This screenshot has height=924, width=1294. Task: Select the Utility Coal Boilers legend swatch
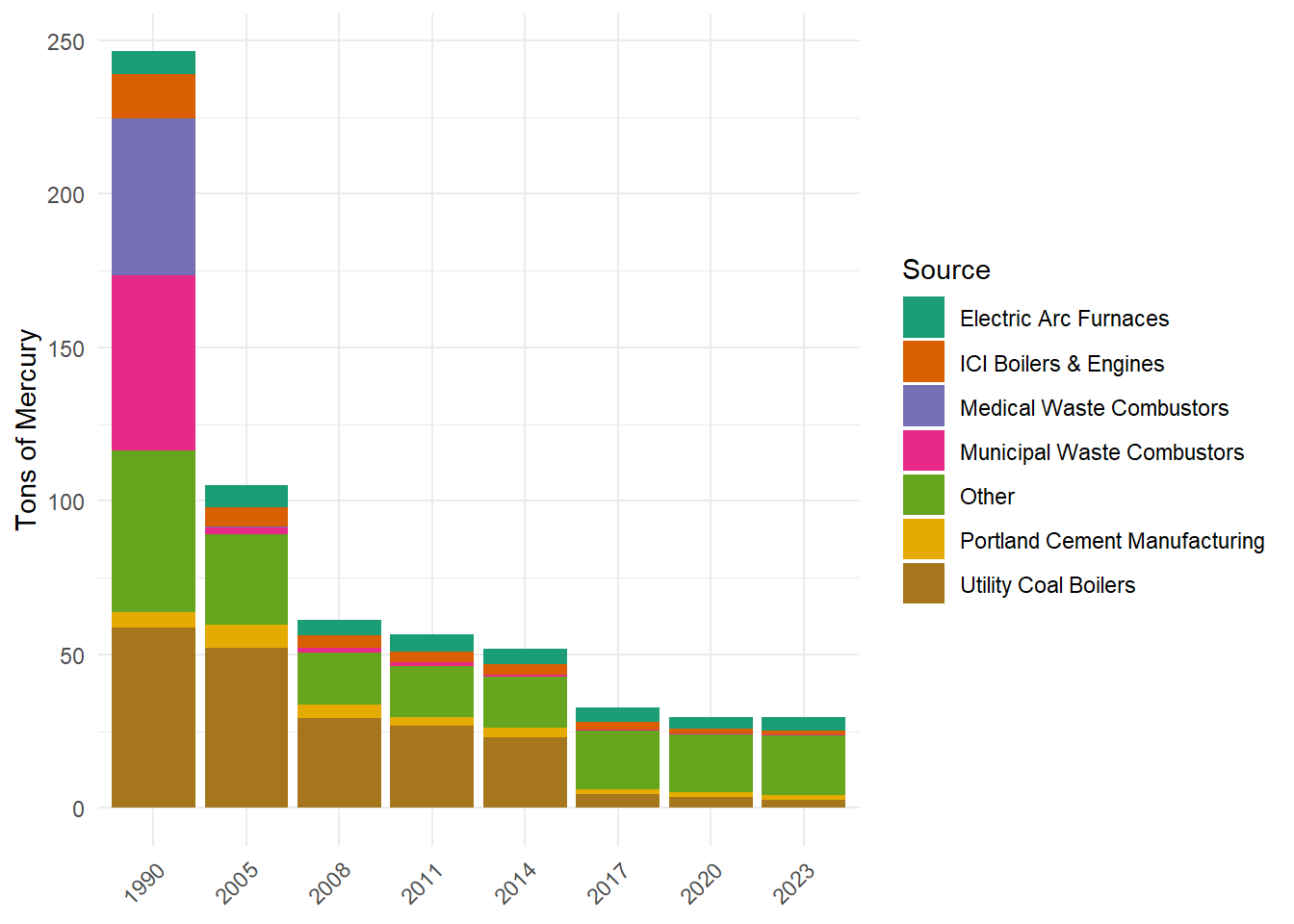[923, 583]
